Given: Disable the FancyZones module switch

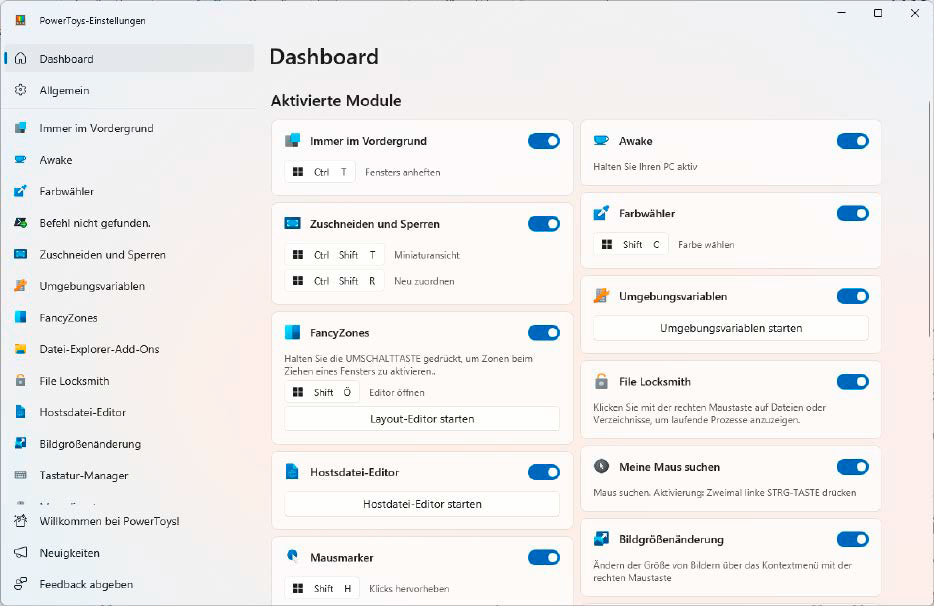Looking at the screenshot, I should click(x=544, y=332).
